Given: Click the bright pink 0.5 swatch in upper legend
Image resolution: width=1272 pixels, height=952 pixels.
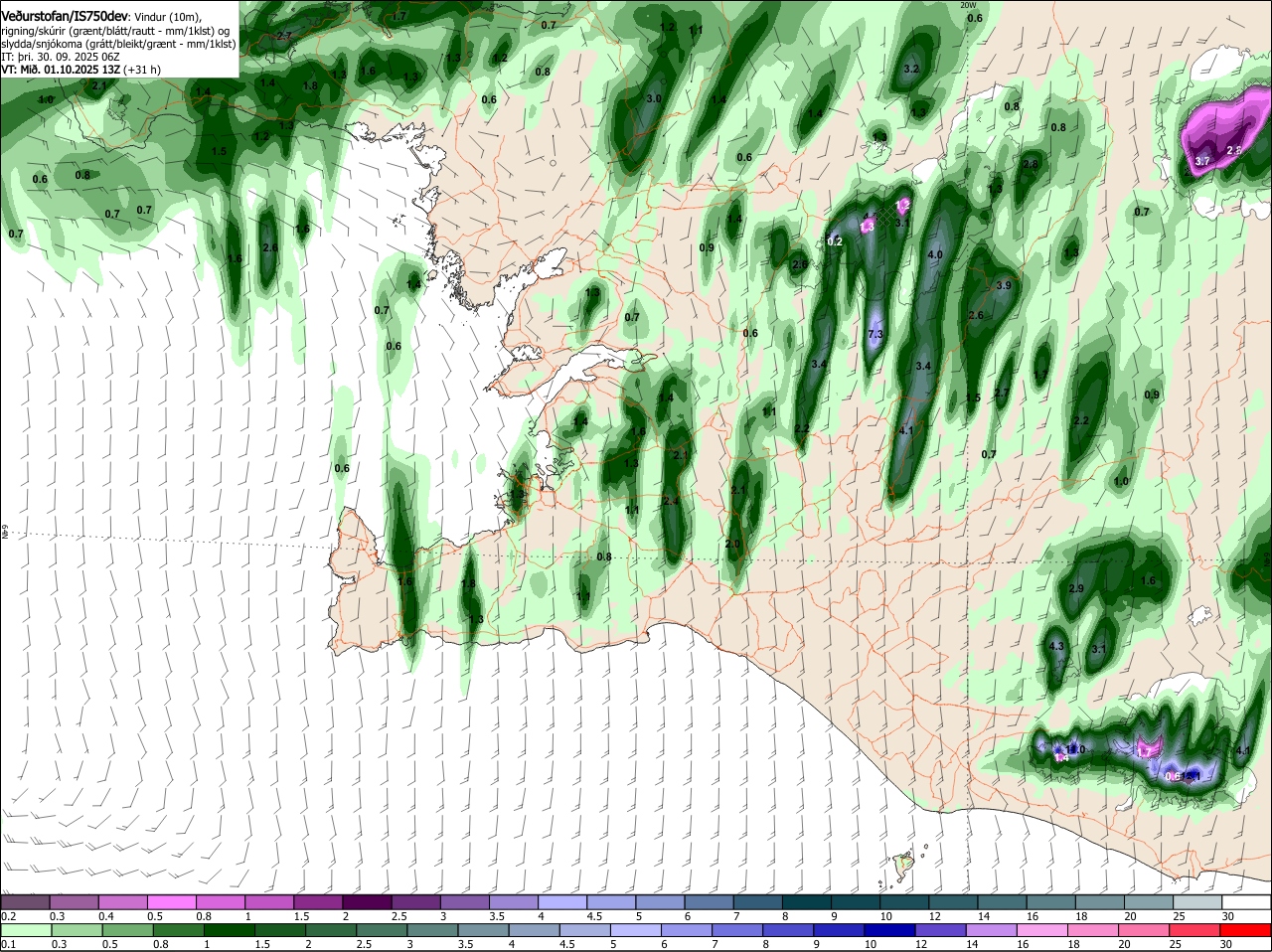Looking at the screenshot, I should (171, 902).
